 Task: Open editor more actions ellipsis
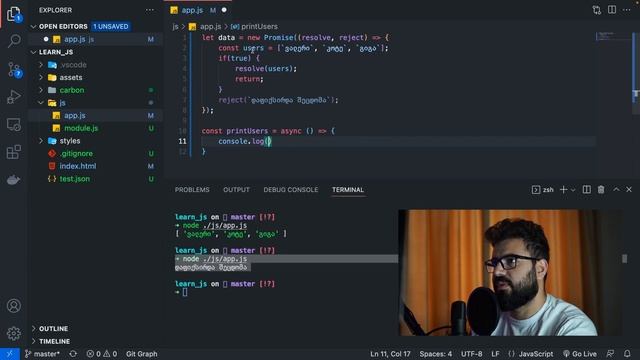(627, 10)
